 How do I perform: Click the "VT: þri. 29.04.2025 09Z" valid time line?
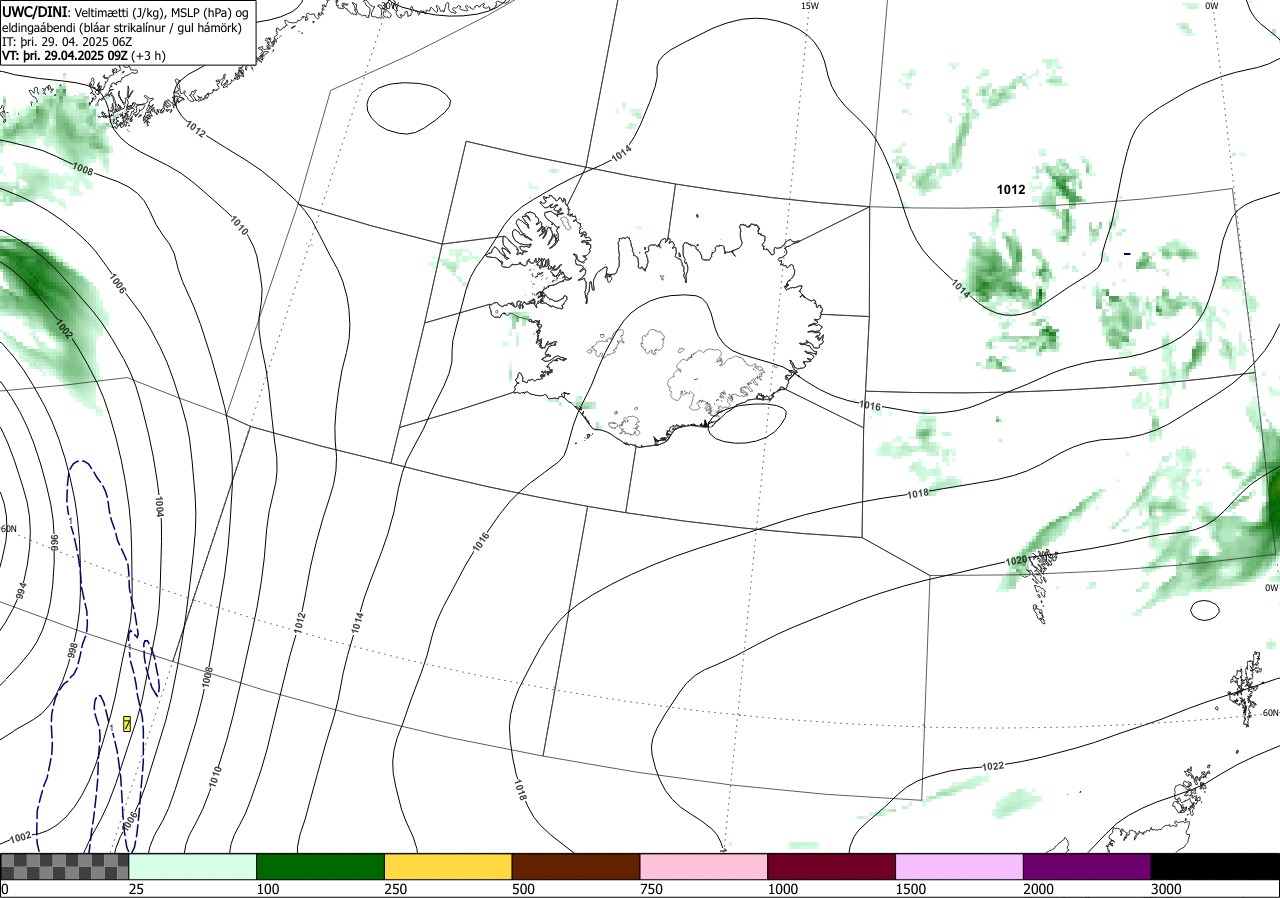[65, 56]
